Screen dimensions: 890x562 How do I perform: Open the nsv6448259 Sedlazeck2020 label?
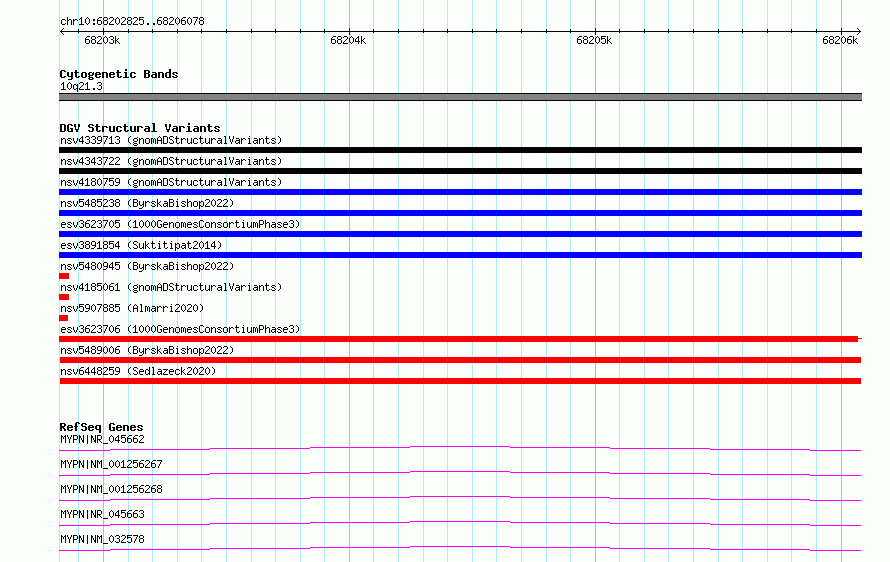[x=138, y=371]
